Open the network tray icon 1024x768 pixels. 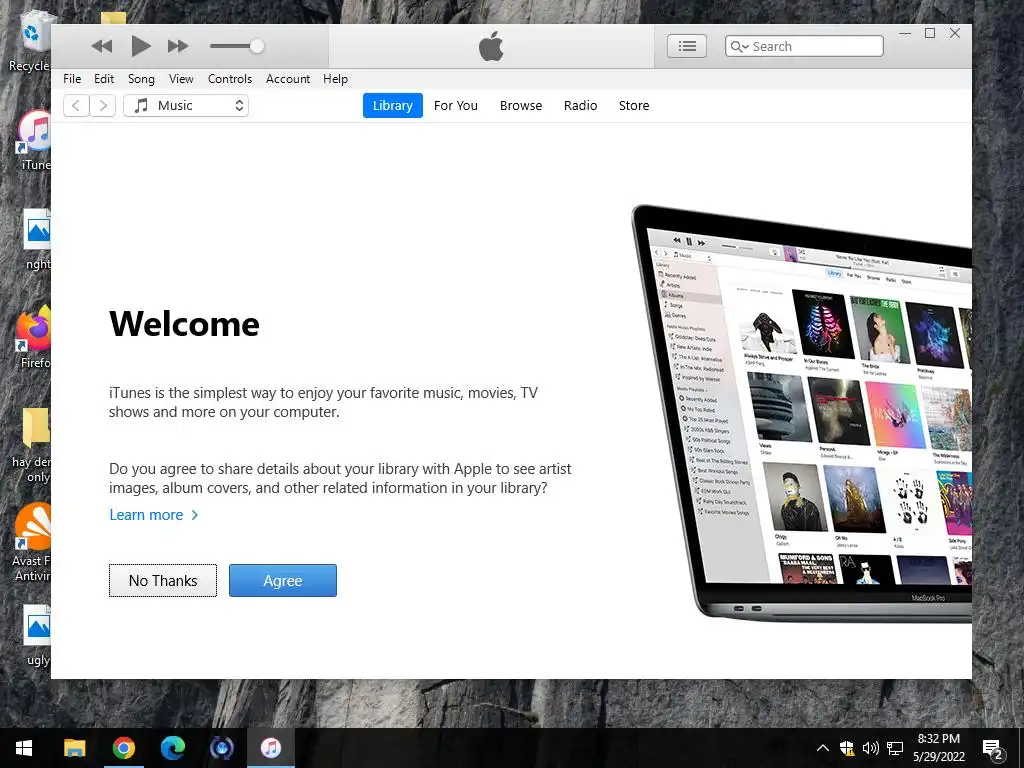coord(895,748)
